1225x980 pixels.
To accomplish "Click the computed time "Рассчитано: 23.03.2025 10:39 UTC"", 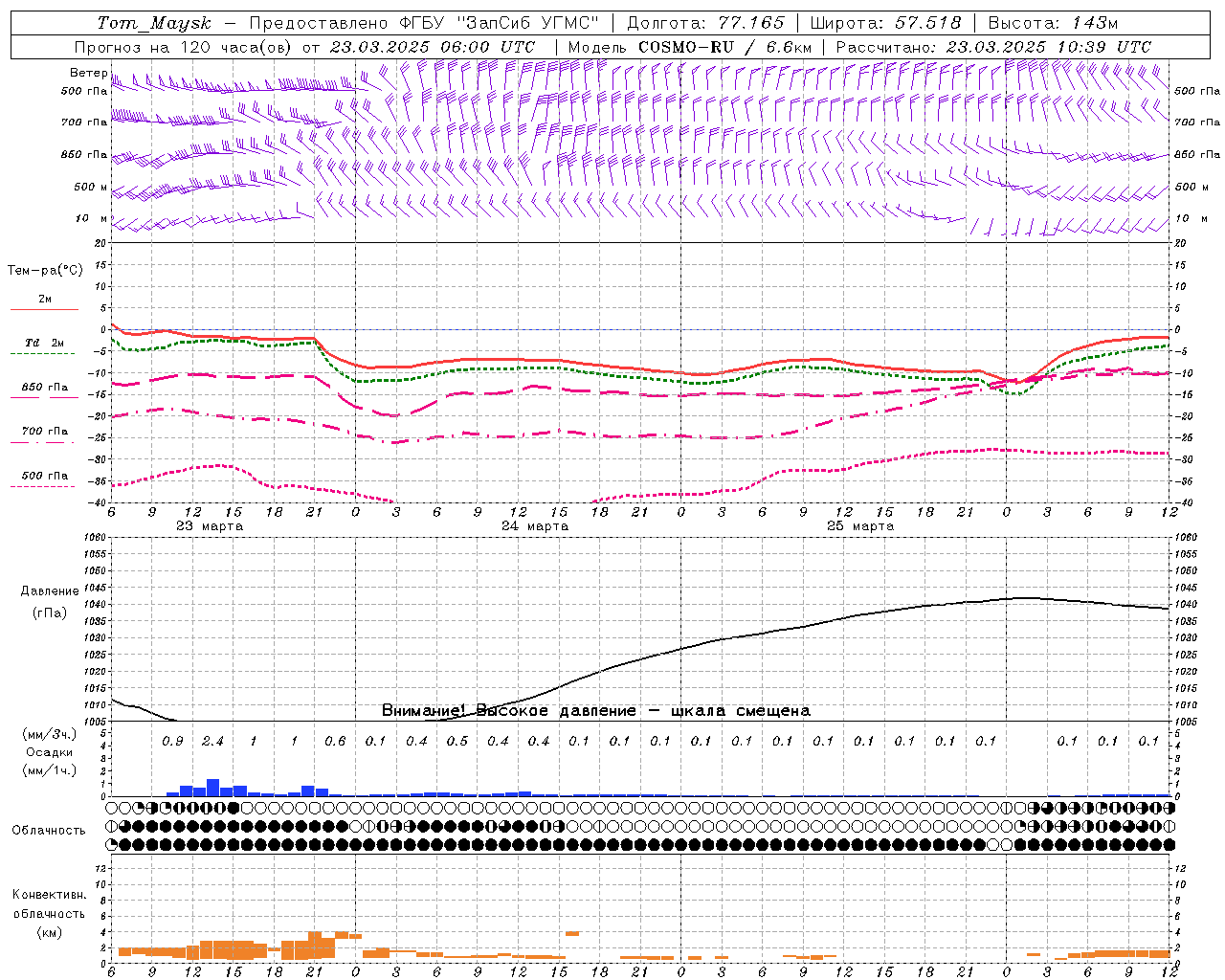I will [993, 47].
